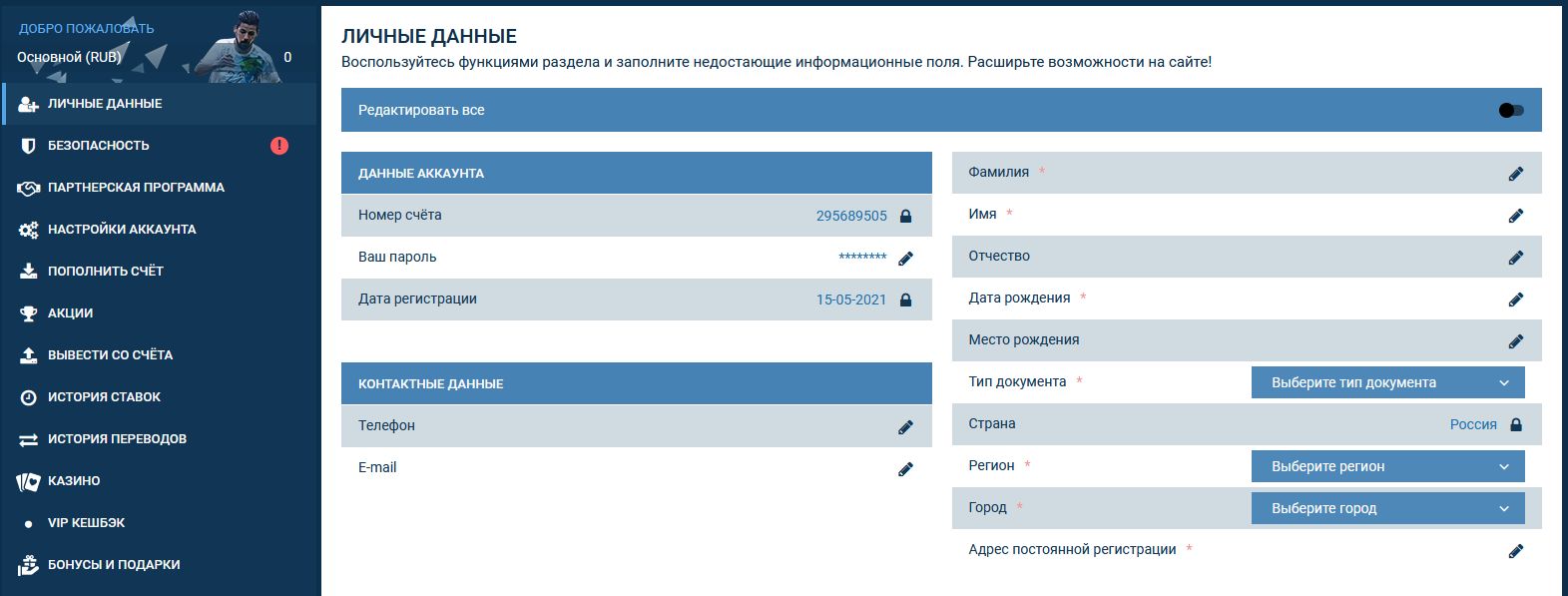
Task: Click the E-mail edit pencil icon
Action: 905,469
